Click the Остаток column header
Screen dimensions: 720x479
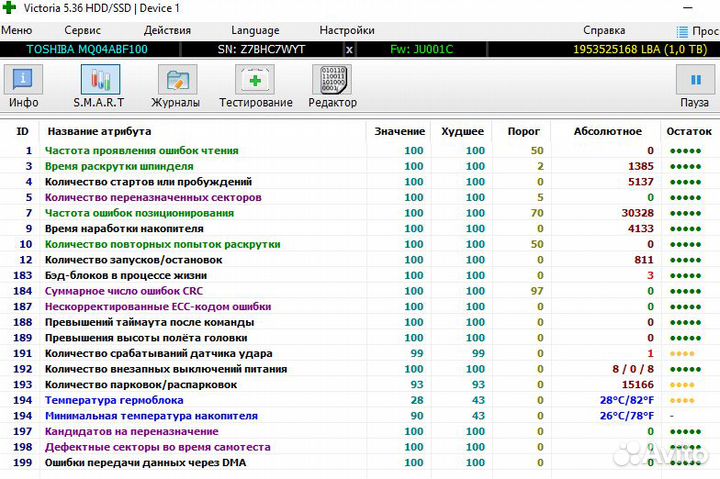pyautogui.click(x=689, y=131)
